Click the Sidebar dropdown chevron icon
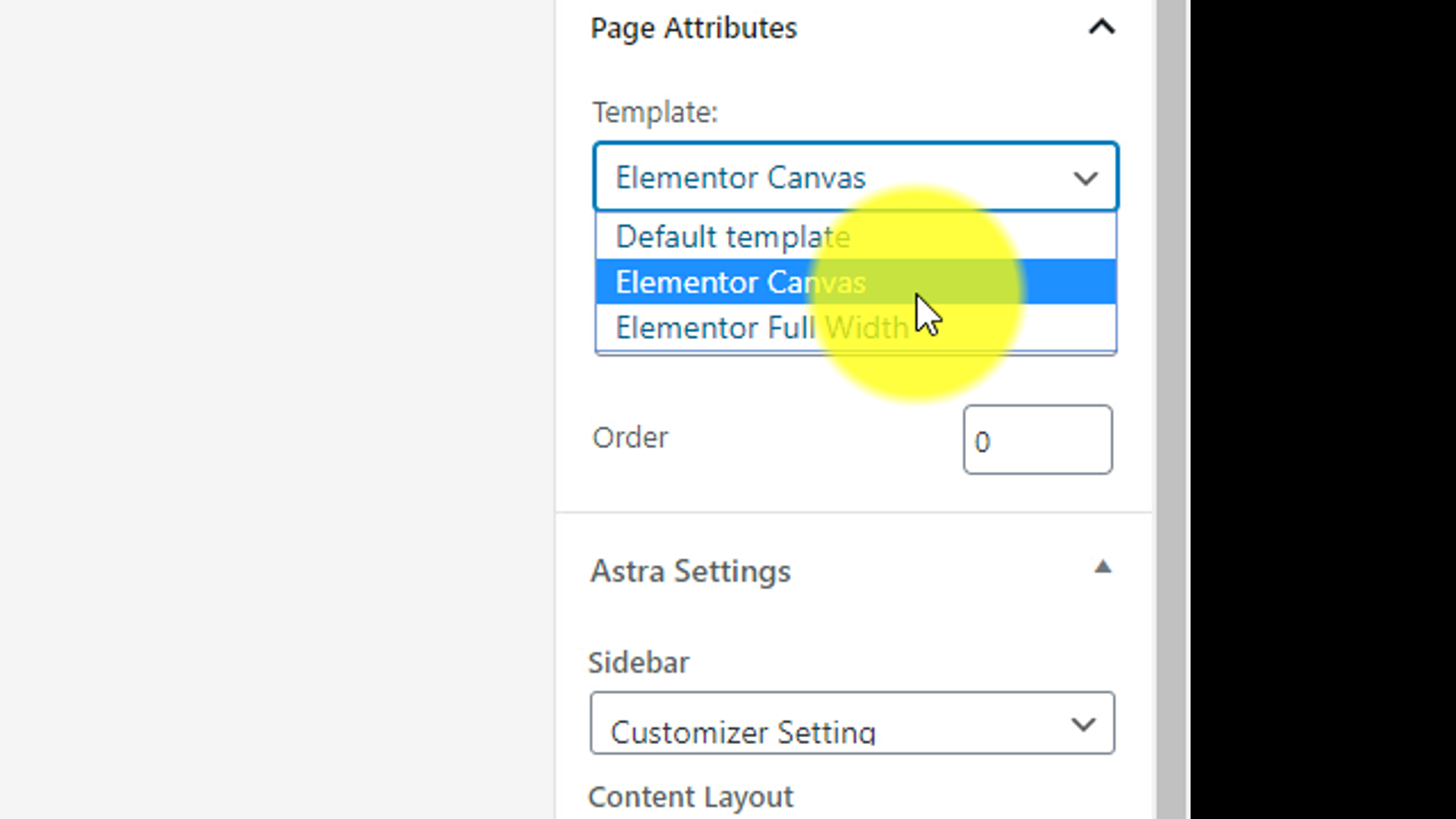Image resolution: width=1456 pixels, height=819 pixels. (x=1083, y=724)
